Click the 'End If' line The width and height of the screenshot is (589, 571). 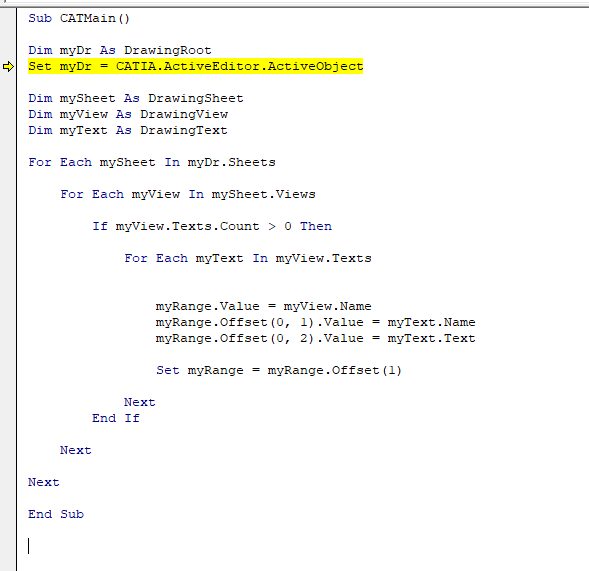click(x=116, y=418)
